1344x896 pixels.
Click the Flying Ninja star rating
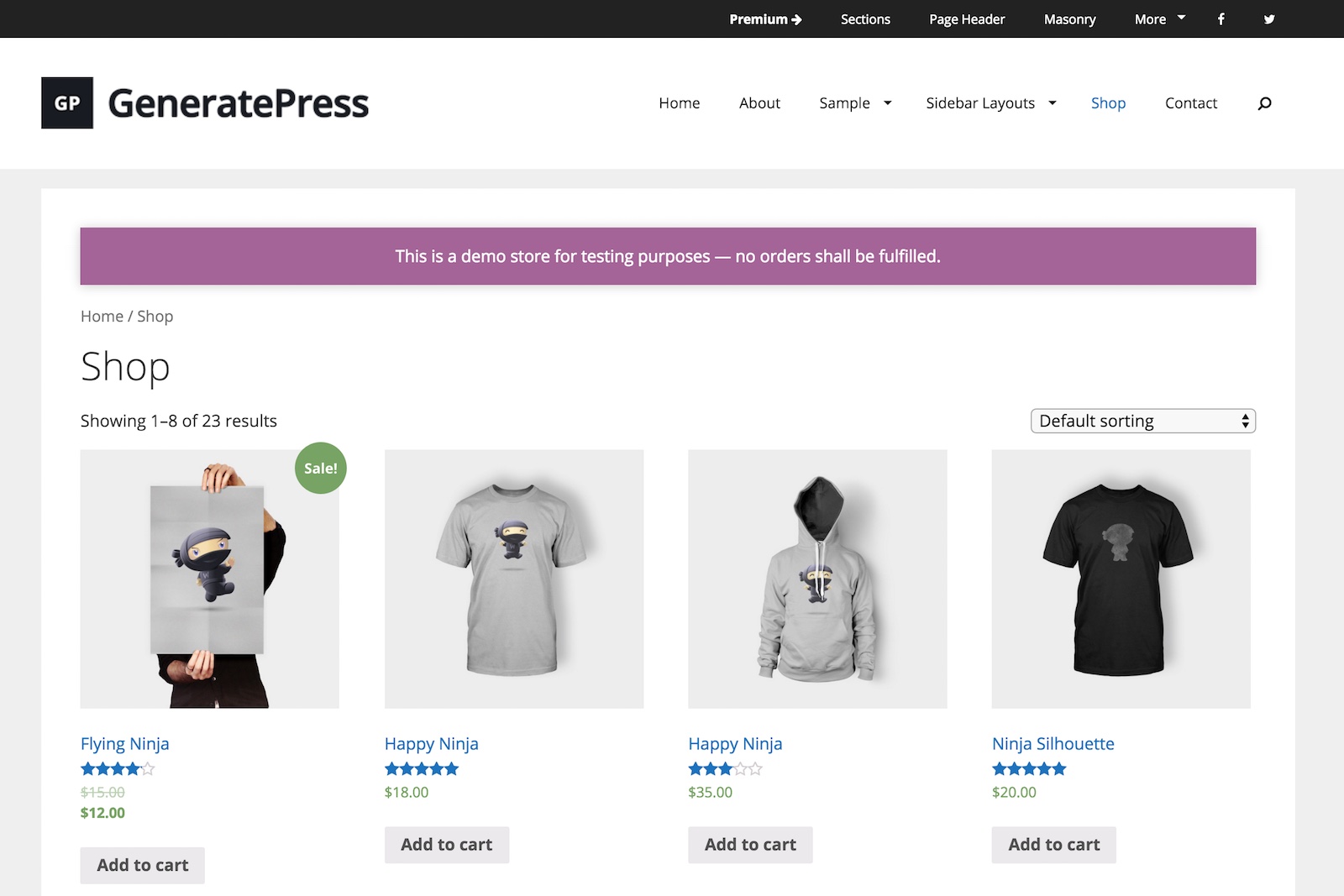118,768
